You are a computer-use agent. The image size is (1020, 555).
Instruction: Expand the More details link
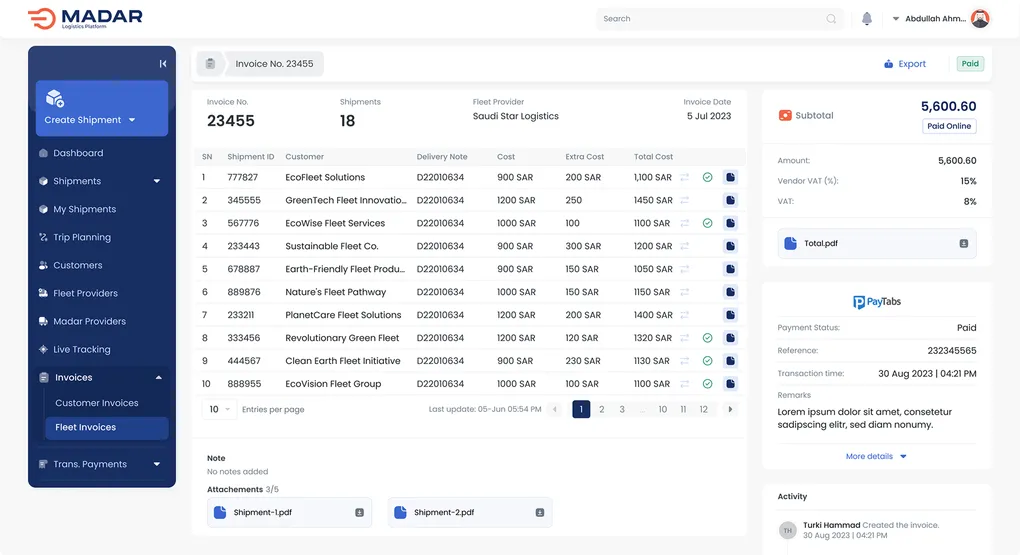(x=876, y=456)
